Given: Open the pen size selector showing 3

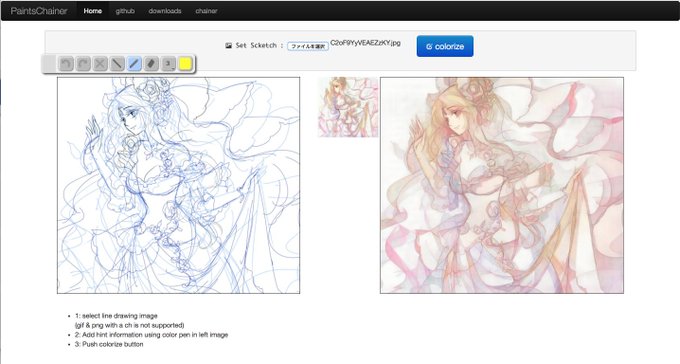Looking at the screenshot, I should pos(168,64).
